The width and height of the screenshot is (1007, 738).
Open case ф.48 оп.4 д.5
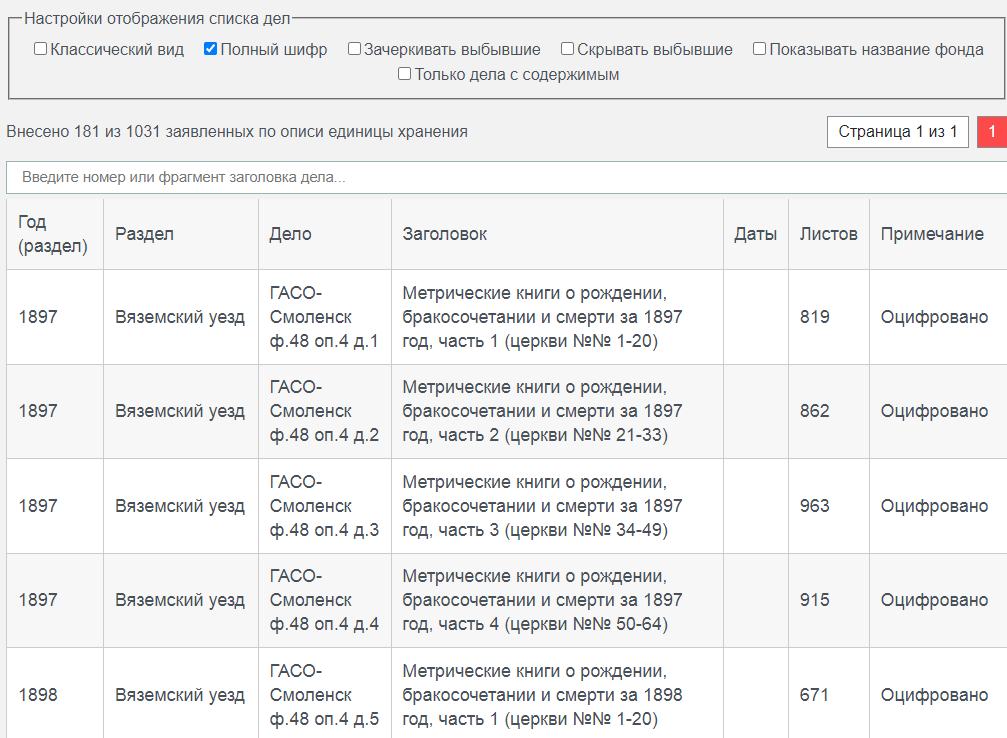pos(324,694)
